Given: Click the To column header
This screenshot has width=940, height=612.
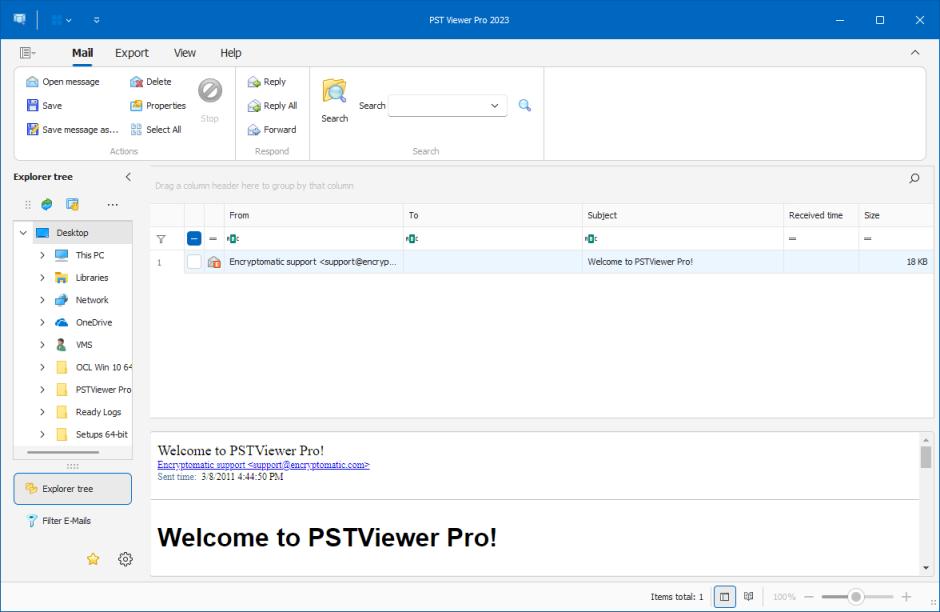Looking at the screenshot, I should point(492,215).
